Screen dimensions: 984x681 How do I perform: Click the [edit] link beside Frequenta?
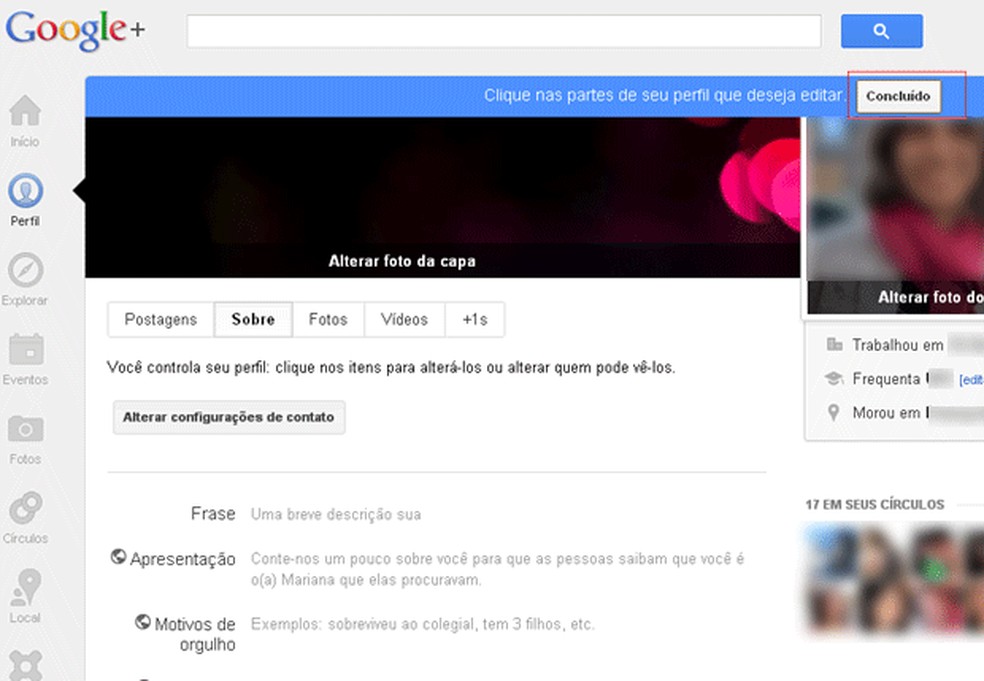pyautogui.click(x=971, y=380)
